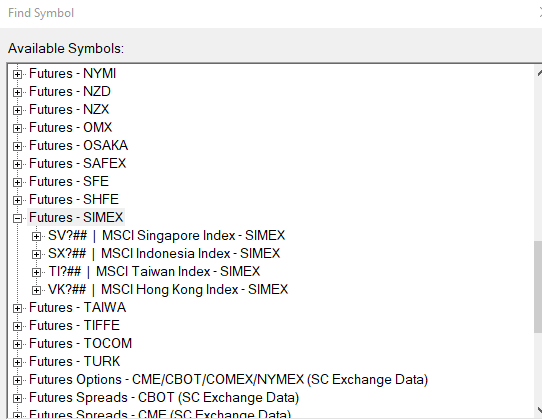Viewport: 542px width, 420px height.
Task: Select the Futures - SHFE row
Action: pyautogui.click(x=74, y=199)
